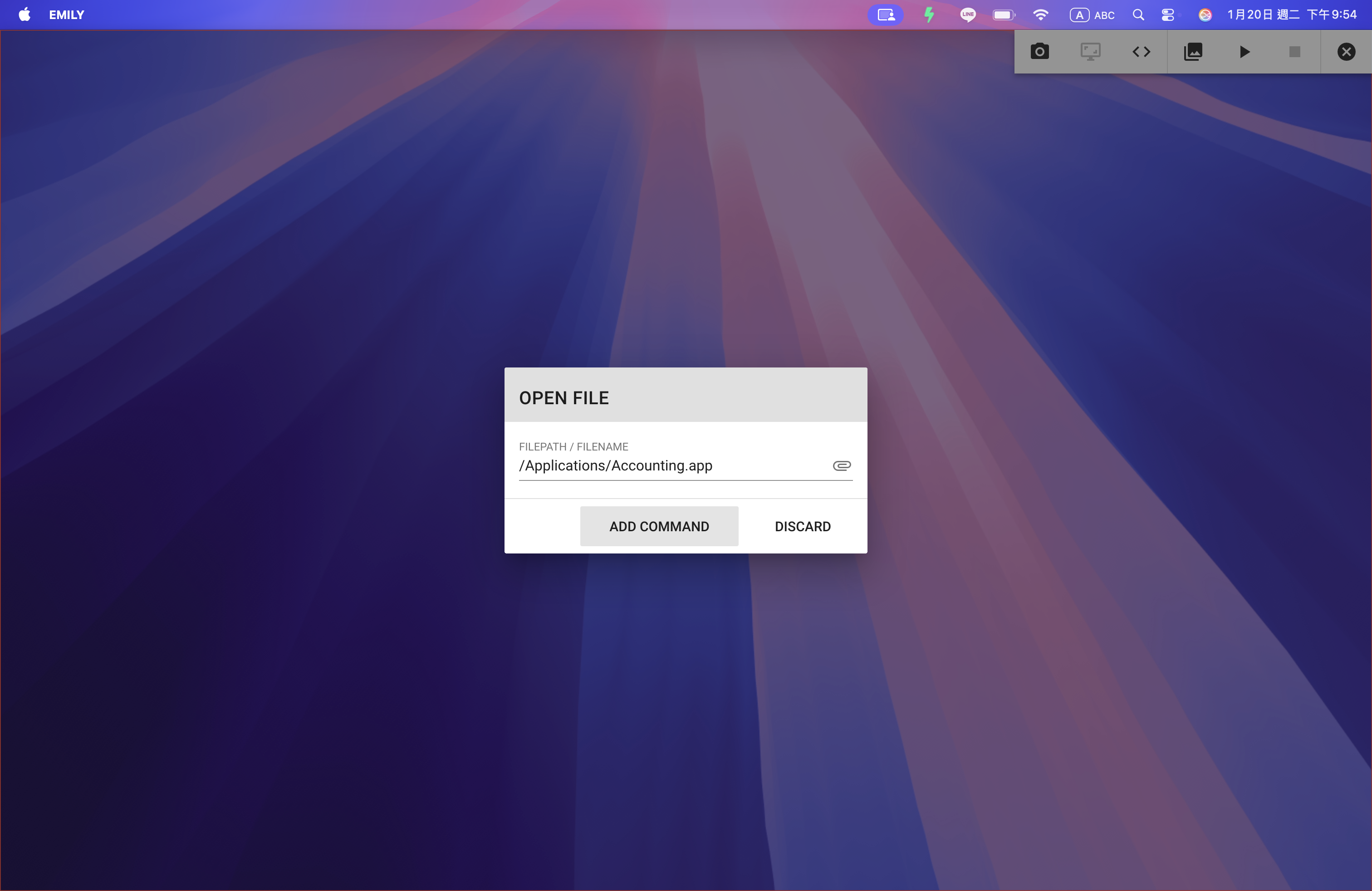The height and width of the screenshot is (891, 1372).
Task: Open LINE menu bar icon
Action: 967,15
